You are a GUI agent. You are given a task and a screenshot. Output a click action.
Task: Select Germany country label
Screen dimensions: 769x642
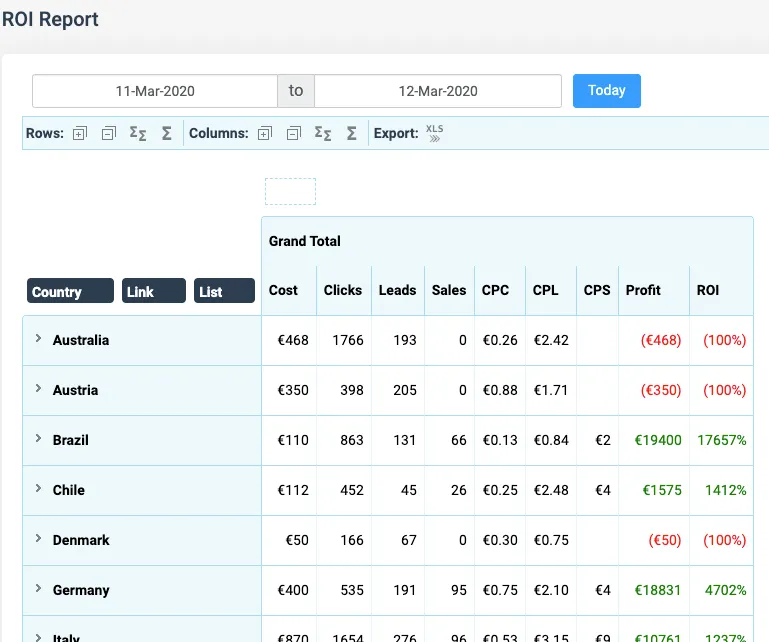click(x=81, y=590)
